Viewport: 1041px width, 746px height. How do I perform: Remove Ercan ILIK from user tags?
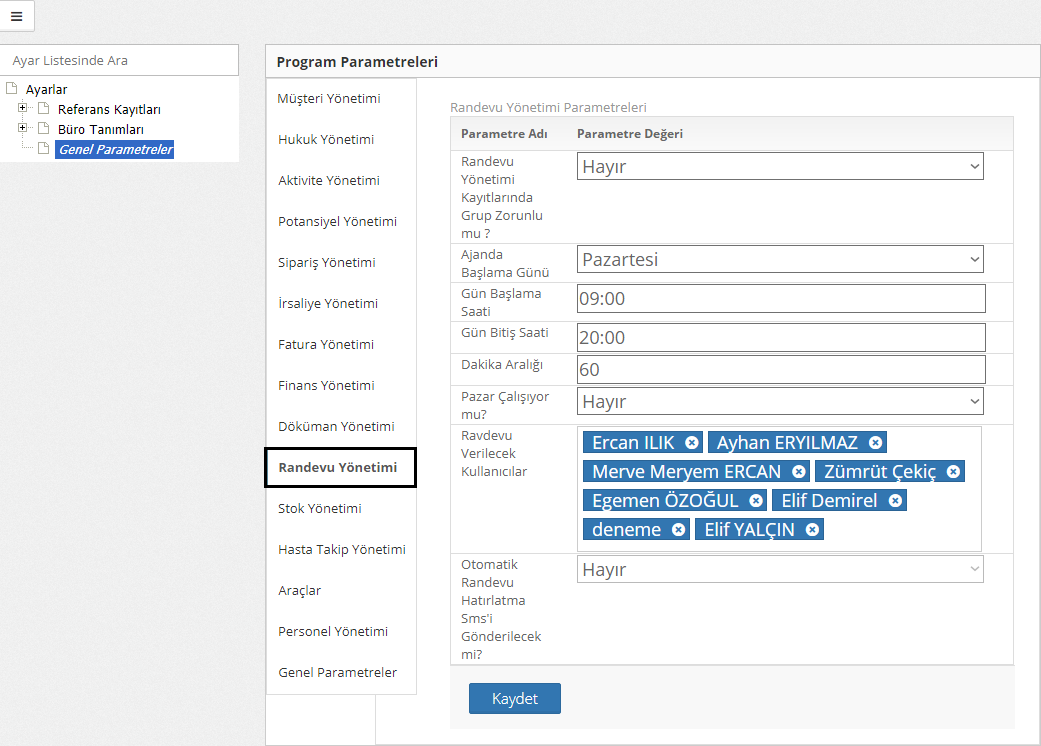click(x=692, y=443)
